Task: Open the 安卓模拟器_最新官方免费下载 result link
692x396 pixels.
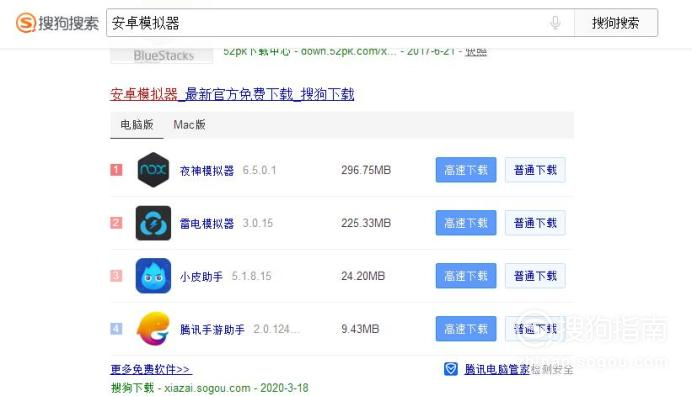Action: pos(232,94)
